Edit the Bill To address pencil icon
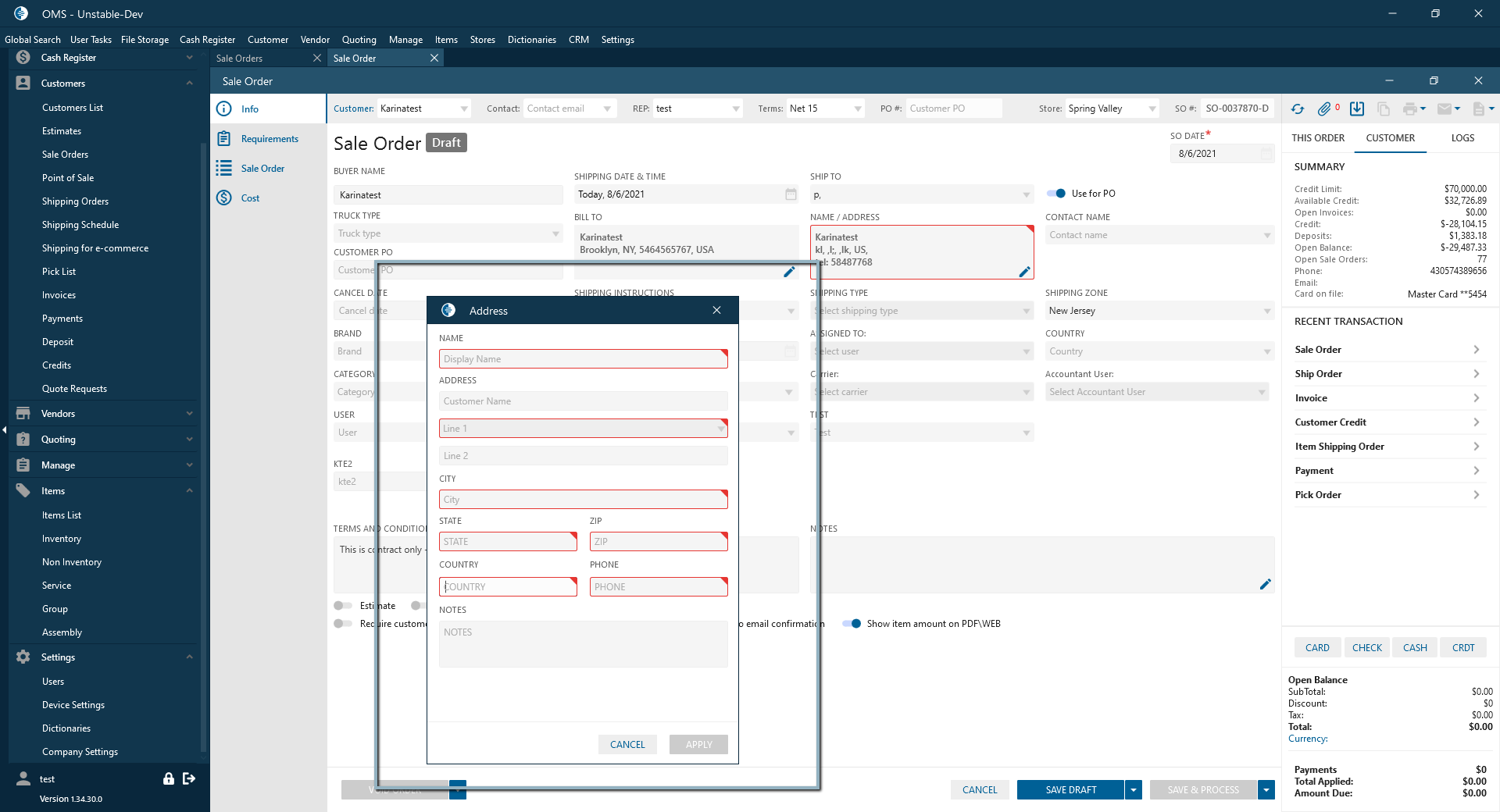The height and width of the screenshot is (812, 1500). point(789,272)
